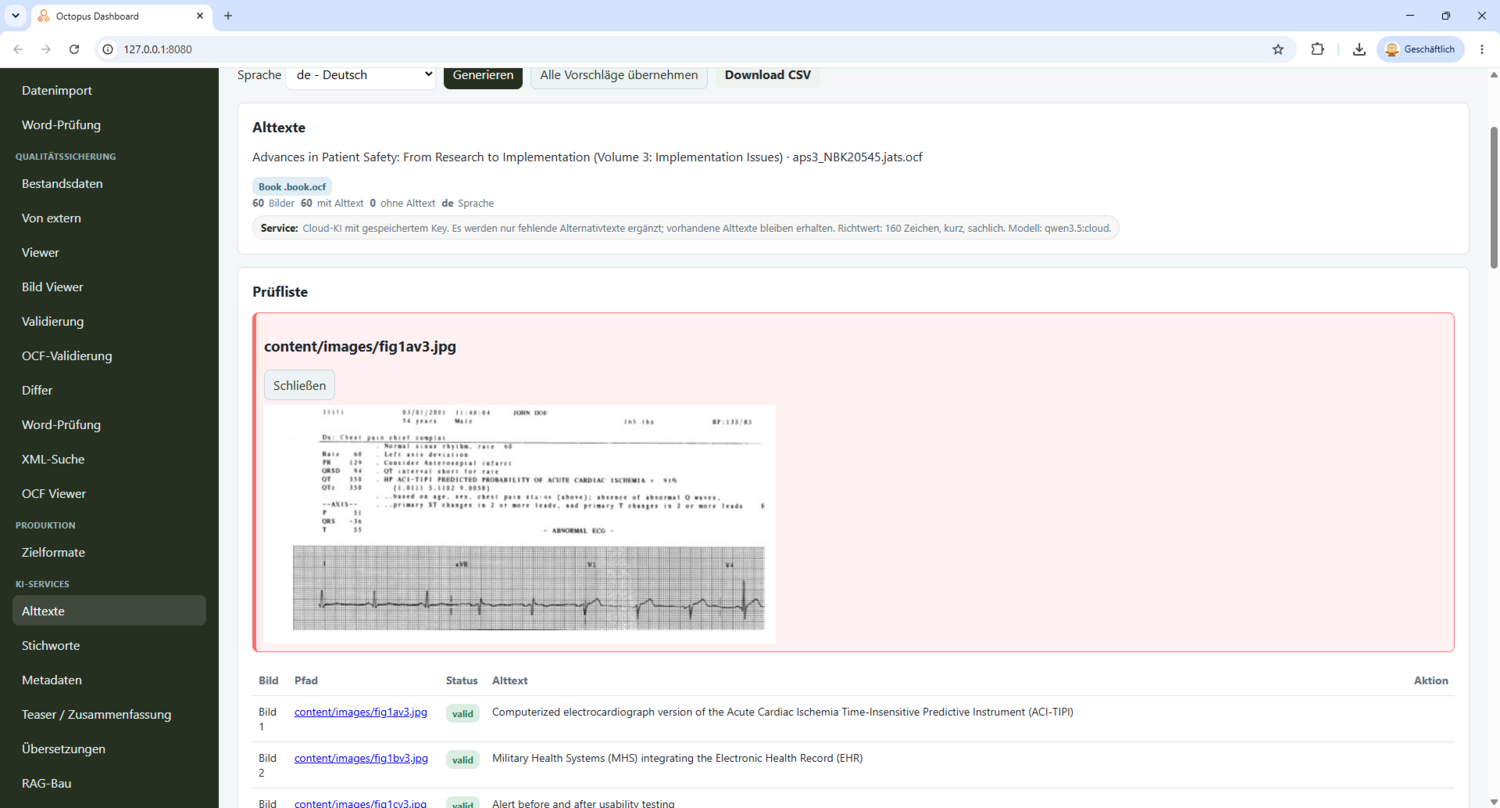The height and width of the screenshot is (808, 1500).
Task: Download the CSV file
Action: [x=768, y=75]
